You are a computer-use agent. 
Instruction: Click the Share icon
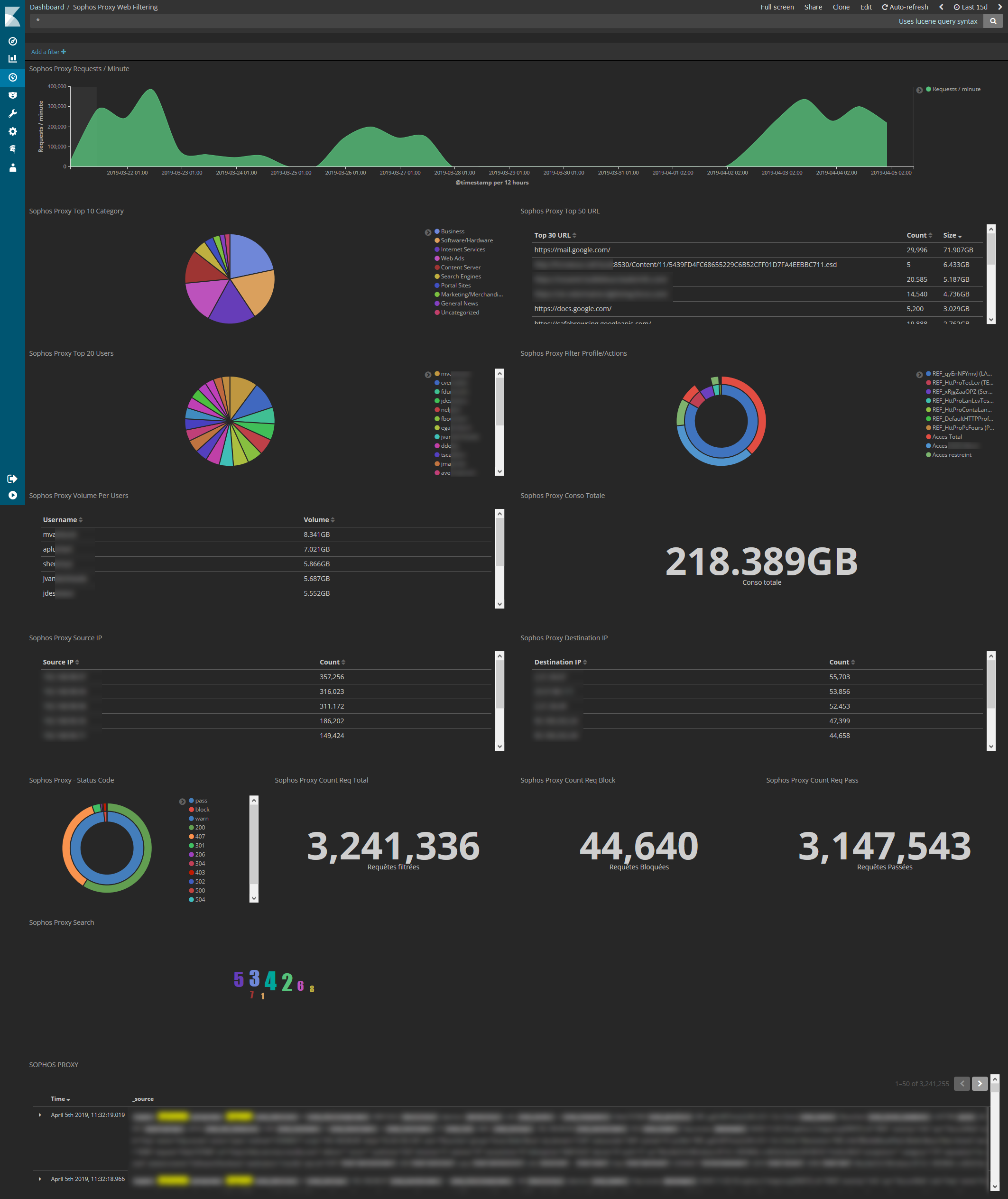[812, 7]
